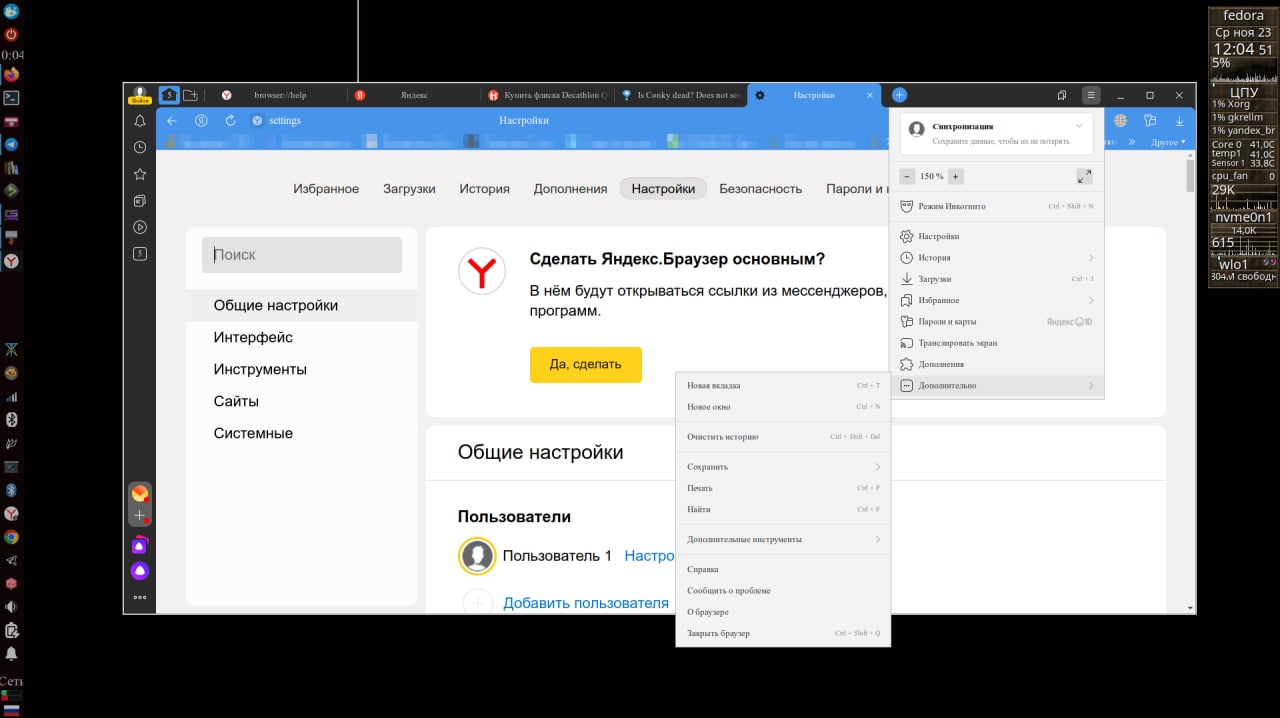Open collections icon in browser sidebar
1280x718 pixels.
point(140,201)
